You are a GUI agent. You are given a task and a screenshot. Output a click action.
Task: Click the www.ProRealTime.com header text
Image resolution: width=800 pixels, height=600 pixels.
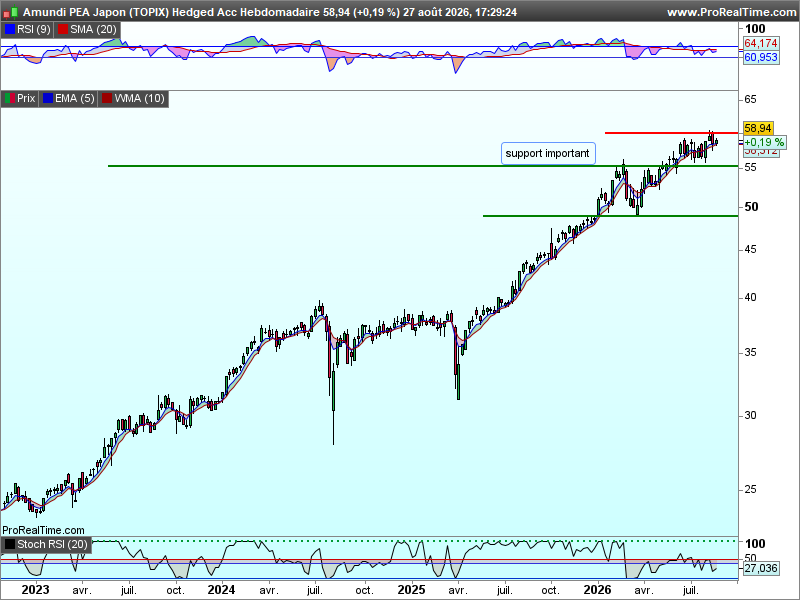click(x=733, y=12)
